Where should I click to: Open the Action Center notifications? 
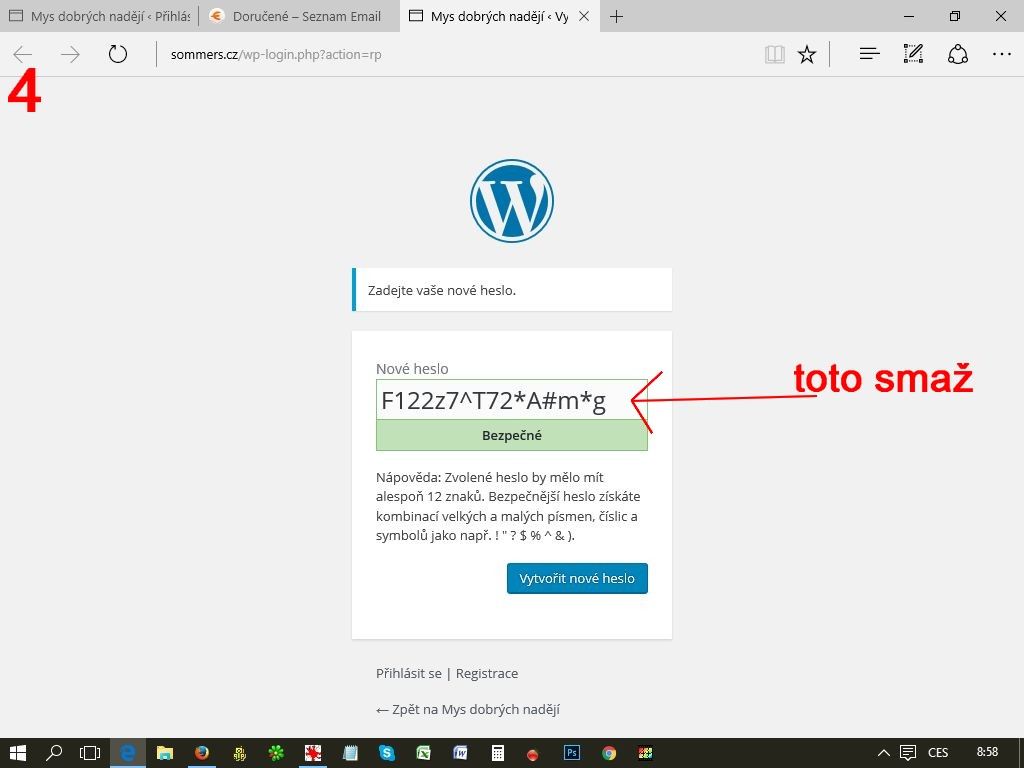tap(908, 753)
